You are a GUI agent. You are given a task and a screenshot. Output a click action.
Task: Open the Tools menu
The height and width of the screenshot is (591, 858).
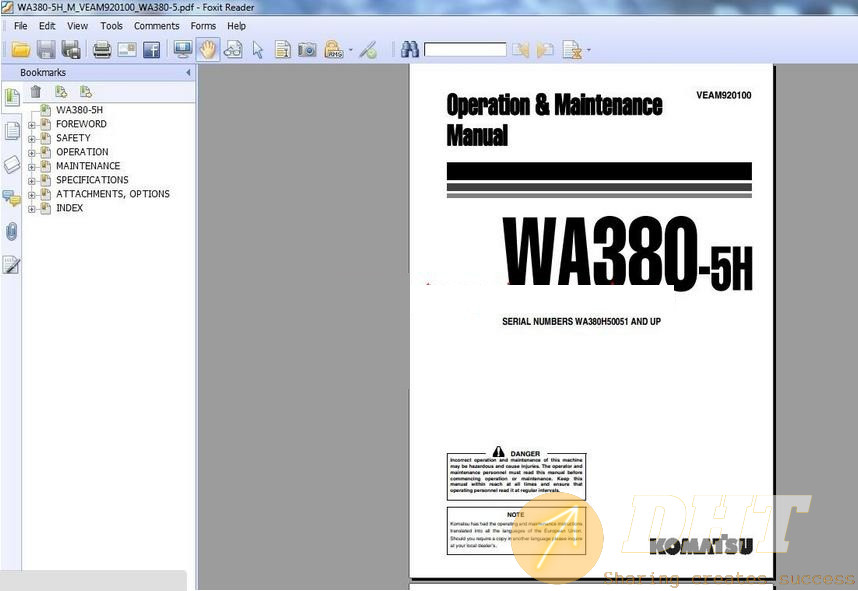(x=111, y=26)
